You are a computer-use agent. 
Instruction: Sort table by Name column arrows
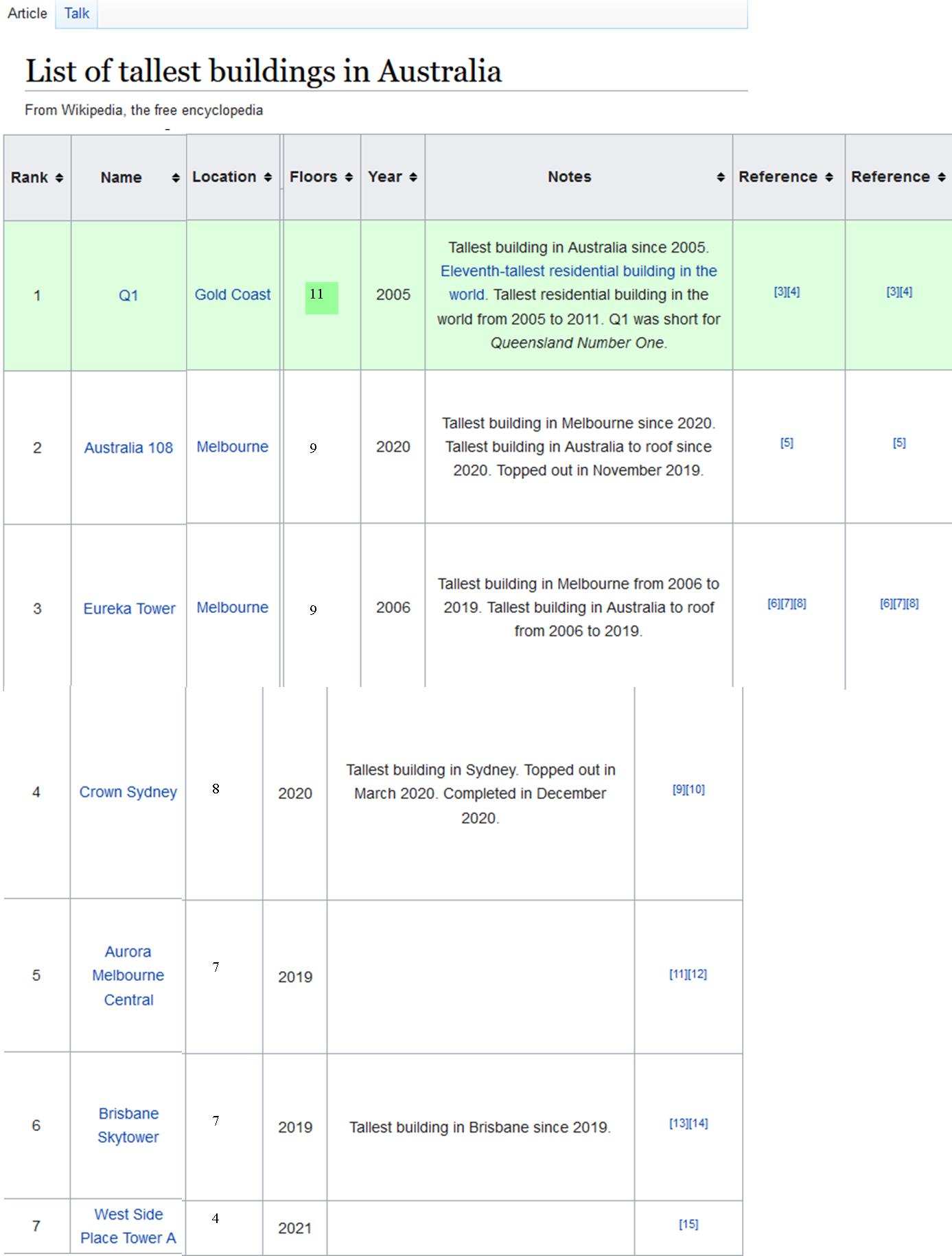point(176,178)
